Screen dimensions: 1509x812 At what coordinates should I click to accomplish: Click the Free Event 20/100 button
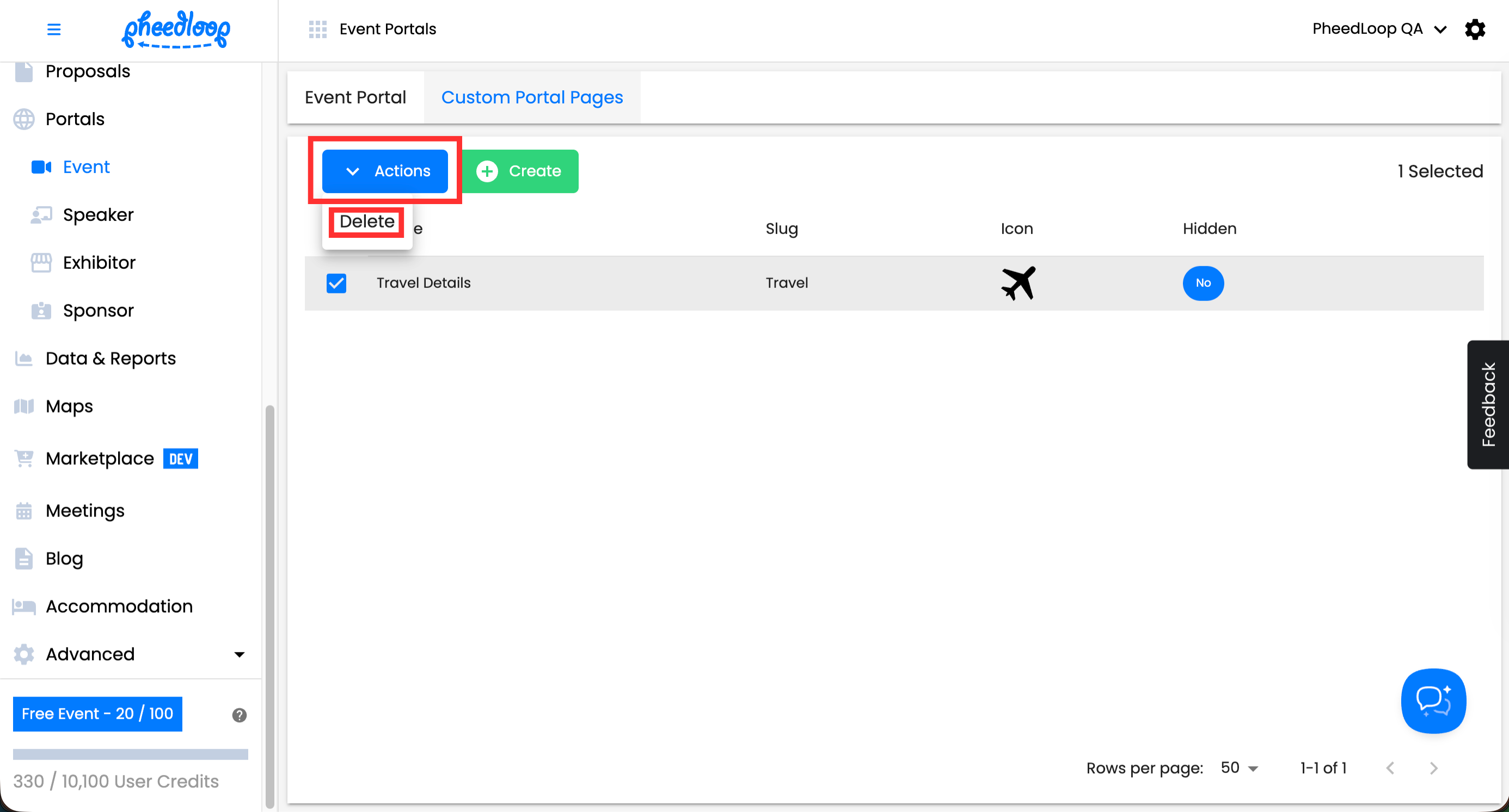(x=97, y=713)
